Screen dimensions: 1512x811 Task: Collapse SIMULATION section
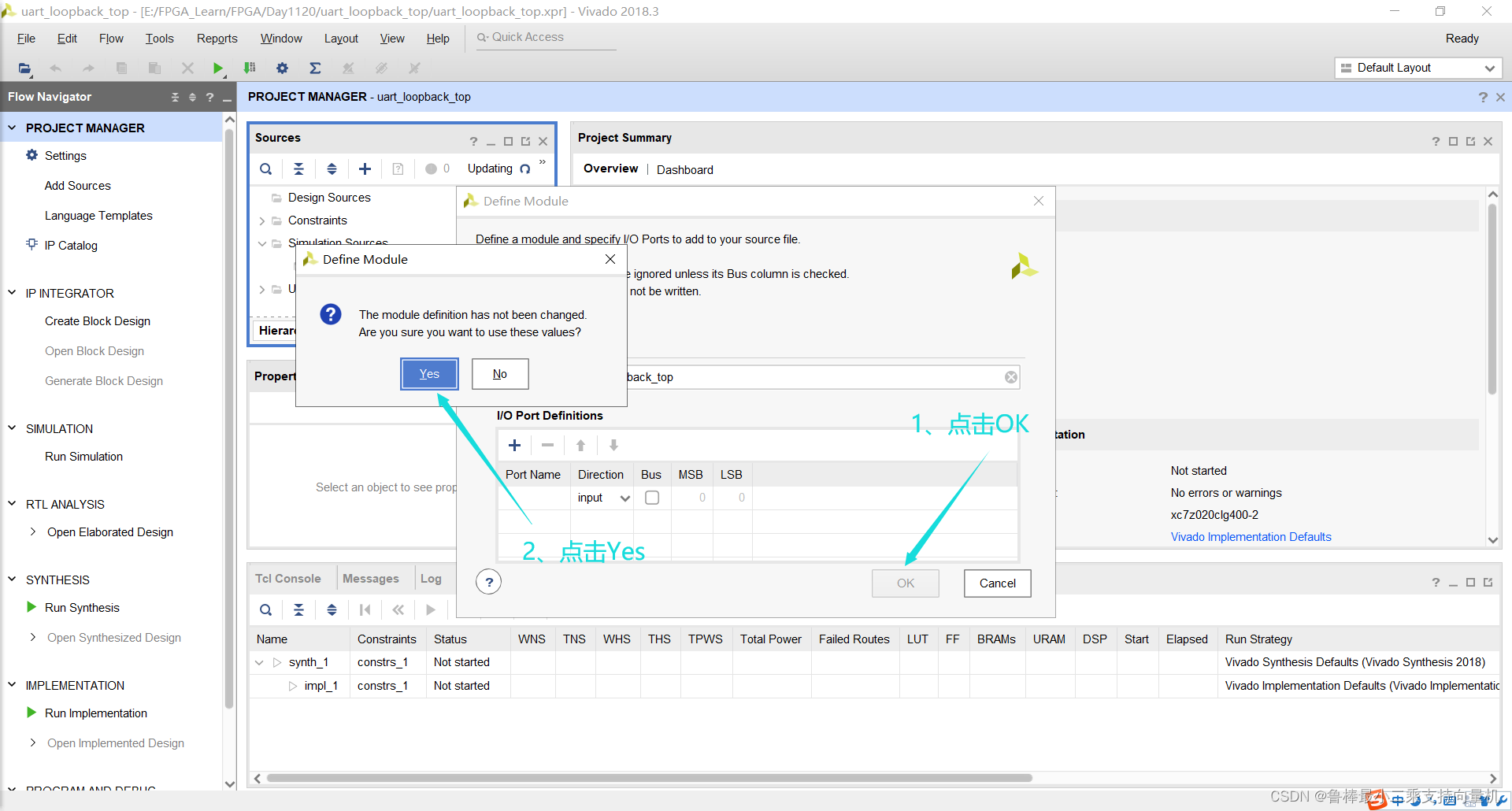(12, 428)
